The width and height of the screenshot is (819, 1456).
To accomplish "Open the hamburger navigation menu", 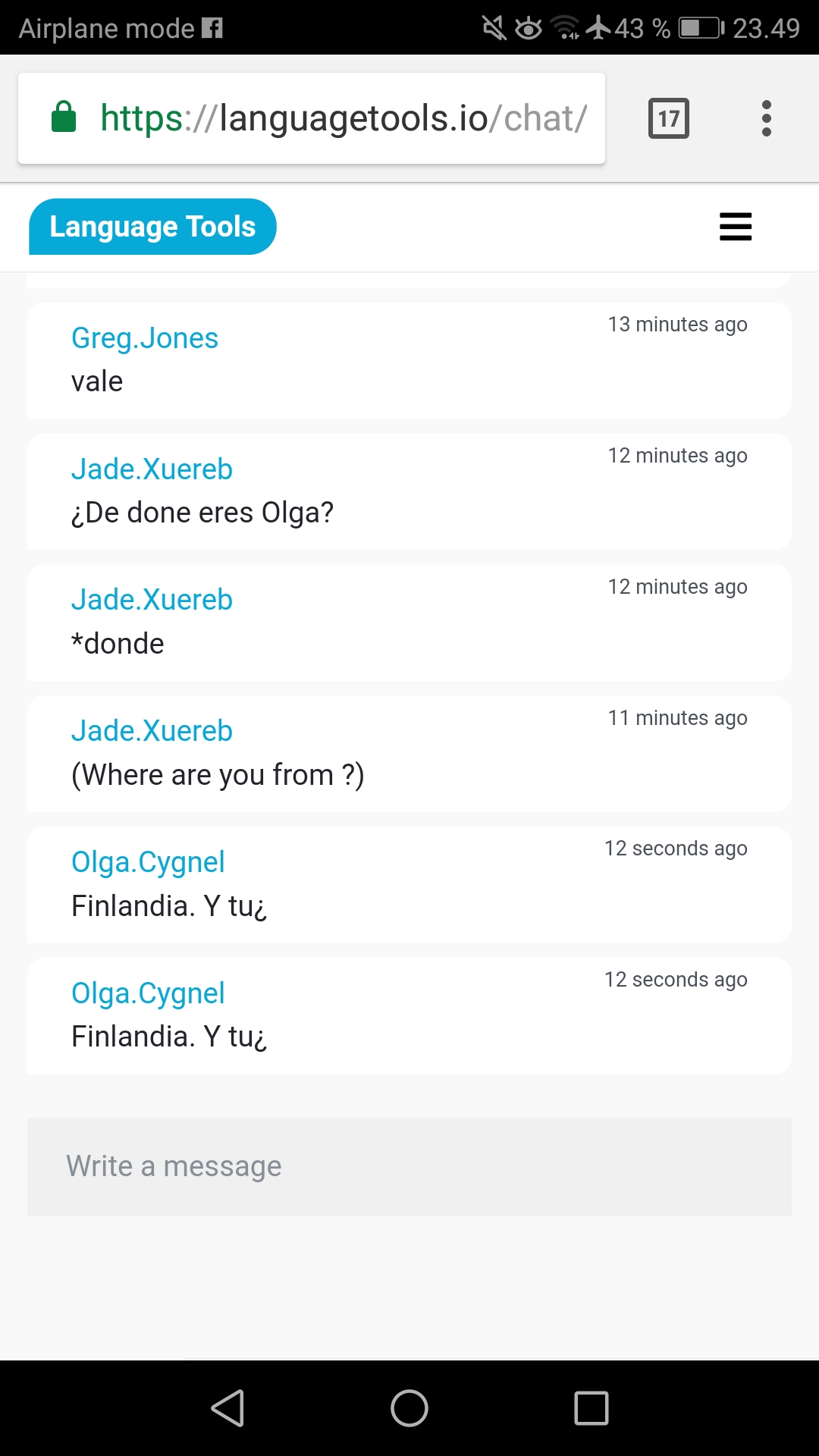I will tap(735, 227).
